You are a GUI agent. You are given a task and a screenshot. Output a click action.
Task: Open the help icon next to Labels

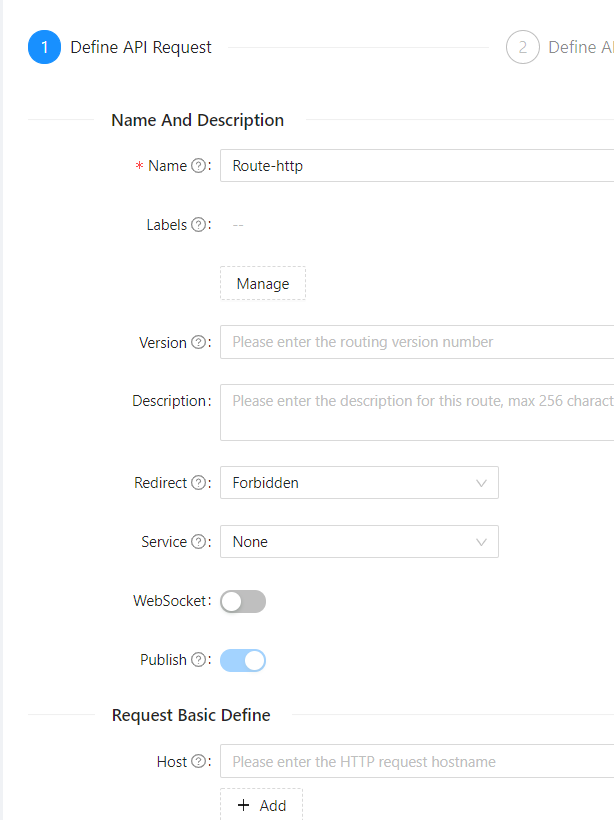198,225
